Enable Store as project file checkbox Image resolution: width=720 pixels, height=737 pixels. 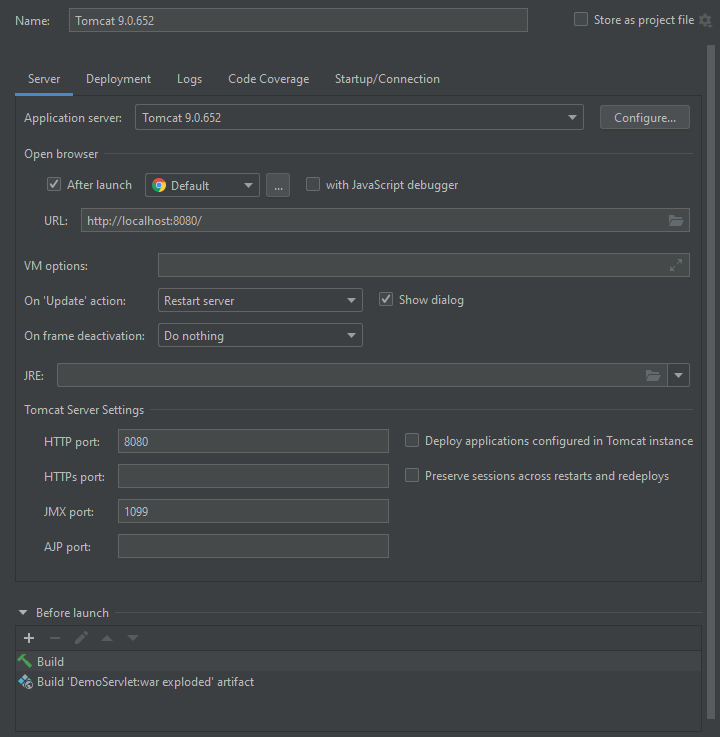coord(581,19)
